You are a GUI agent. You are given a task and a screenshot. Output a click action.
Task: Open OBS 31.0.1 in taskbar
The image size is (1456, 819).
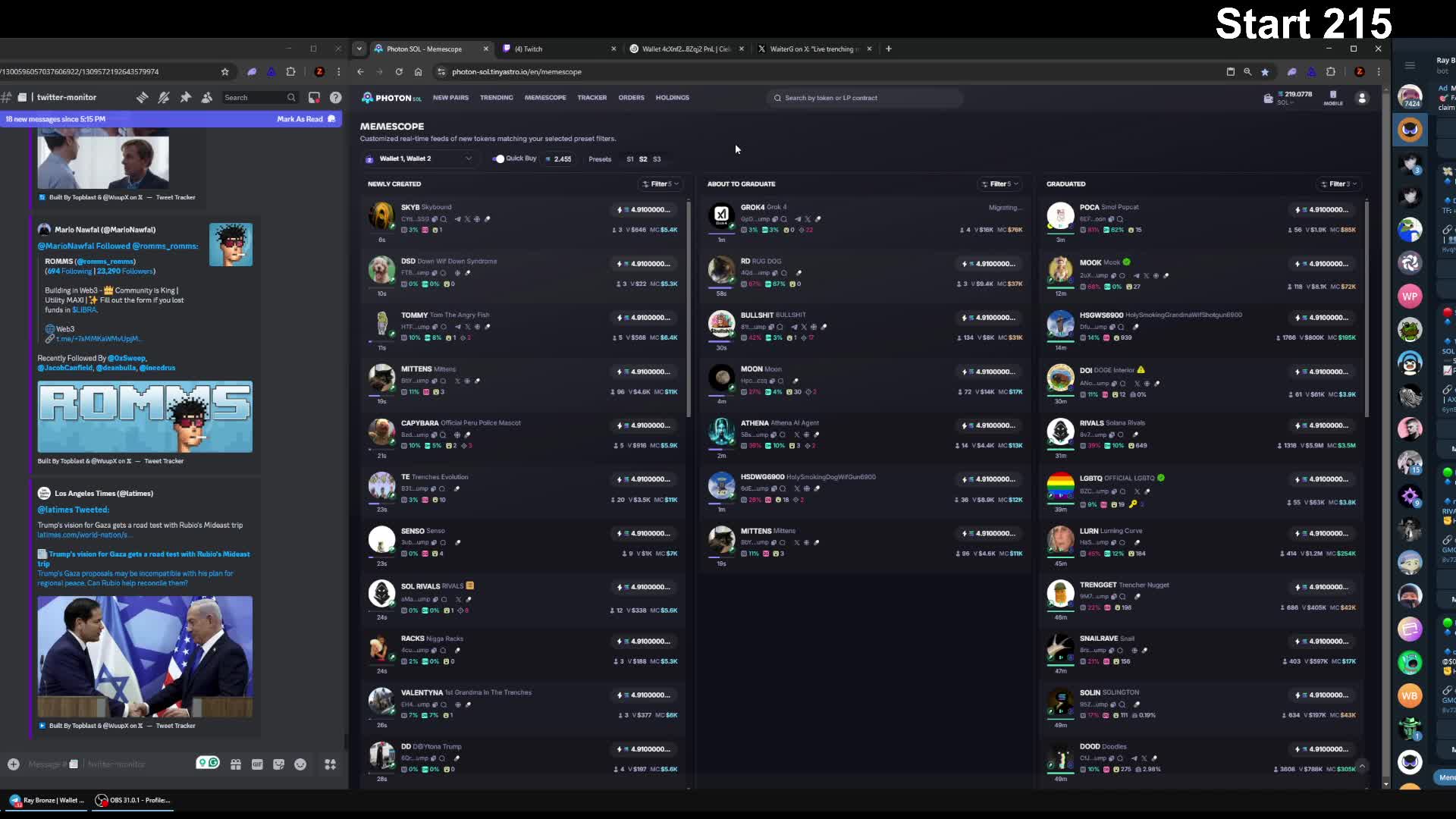133,800
